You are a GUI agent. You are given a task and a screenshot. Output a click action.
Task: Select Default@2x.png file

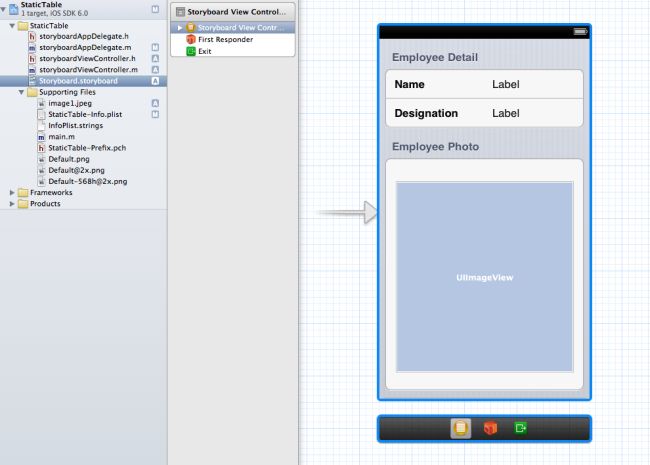pyautogui.click(x=76, y=170)
